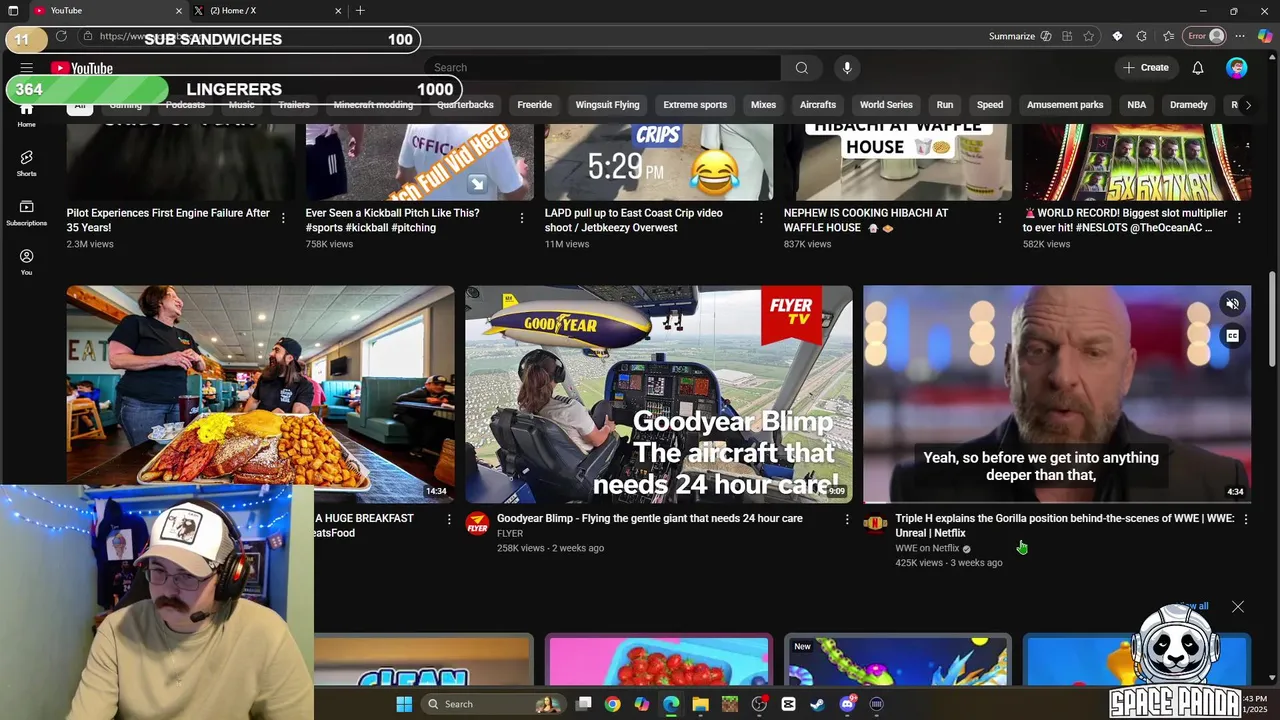Open options for Kickball Pitch short
Screen dimensions: 1280x720
521,217
